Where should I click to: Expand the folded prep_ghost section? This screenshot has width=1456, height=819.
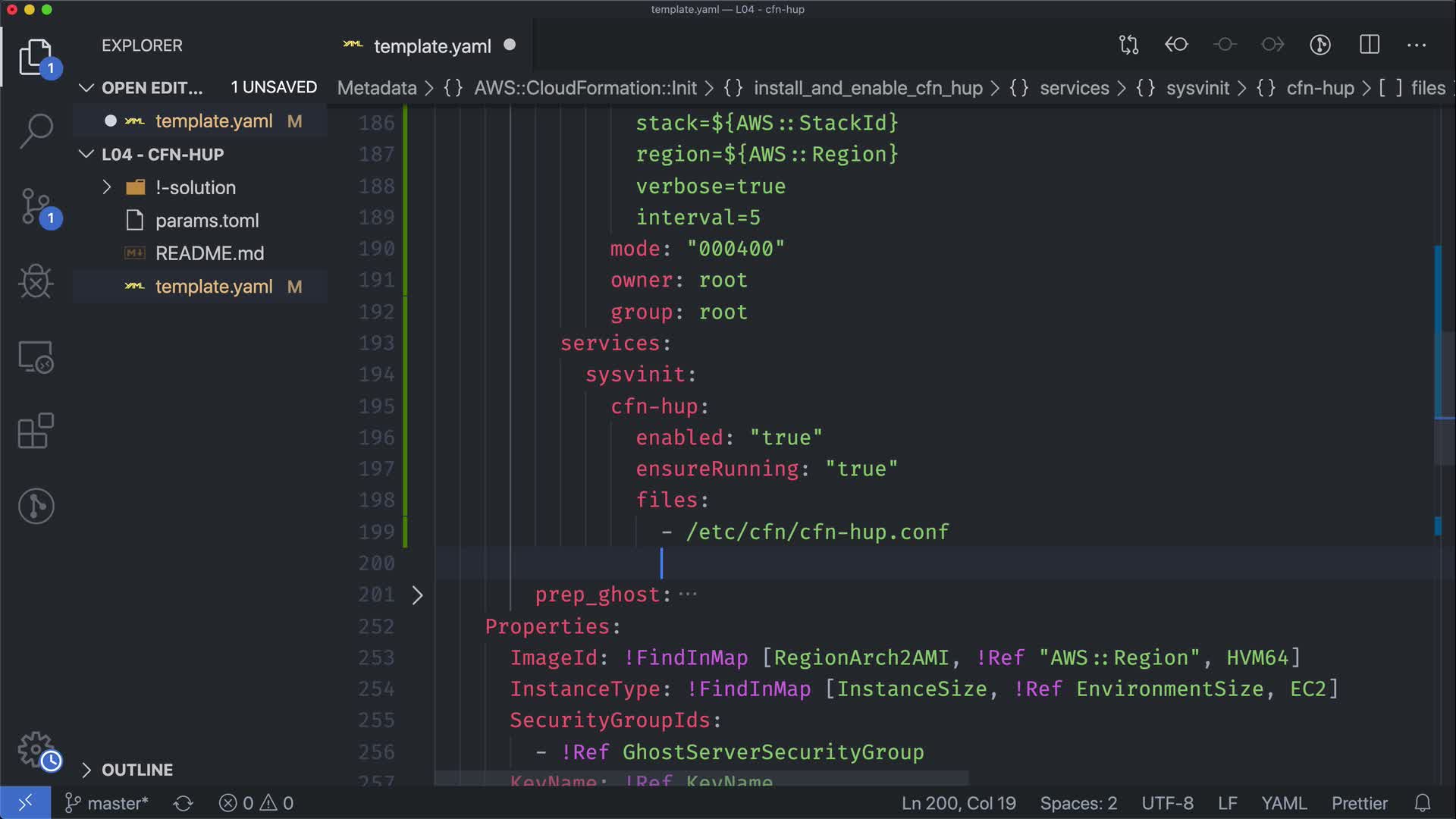(x=417, y=595)
